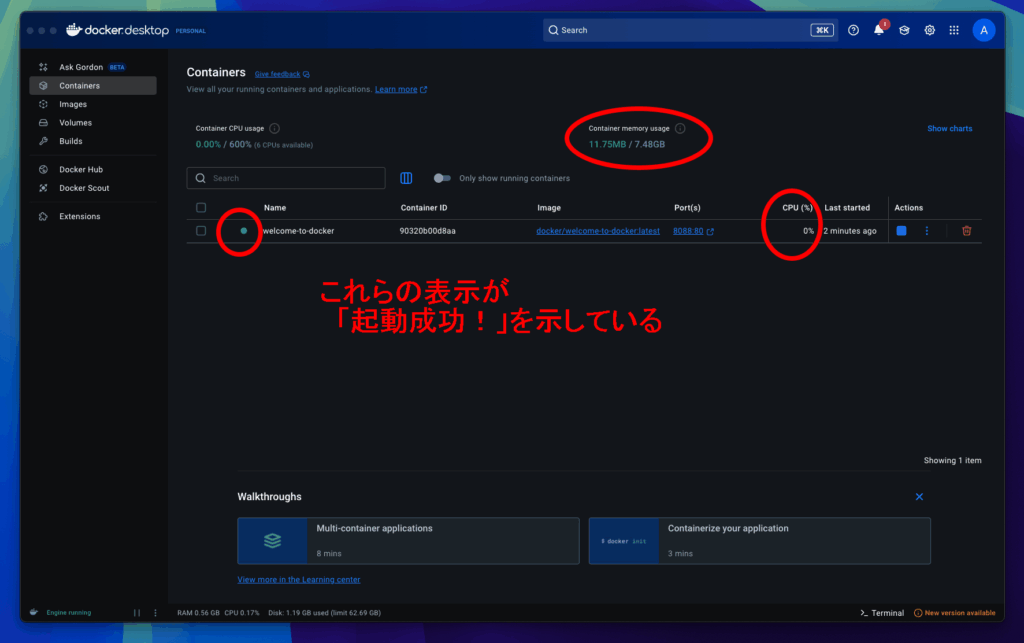Show Container memory usage info icon
1024x643 pixels.
tap(680, 129)
